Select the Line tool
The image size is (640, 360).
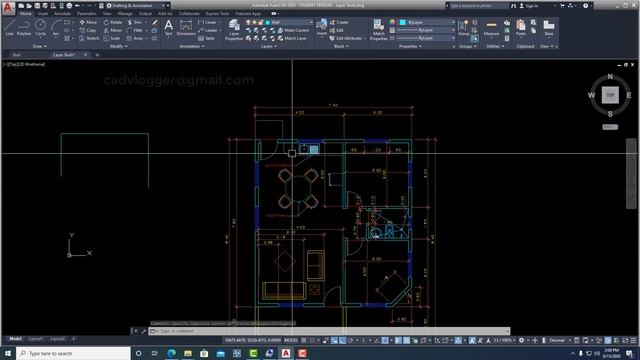click(9, 28)
